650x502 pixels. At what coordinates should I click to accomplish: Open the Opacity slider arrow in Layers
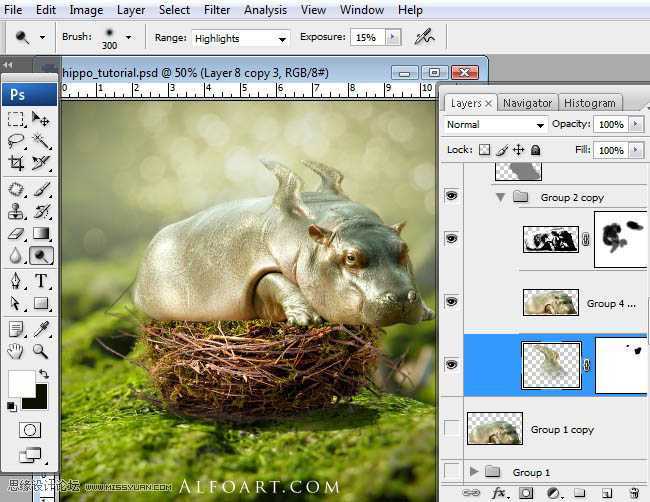click(x=636, y=125)
